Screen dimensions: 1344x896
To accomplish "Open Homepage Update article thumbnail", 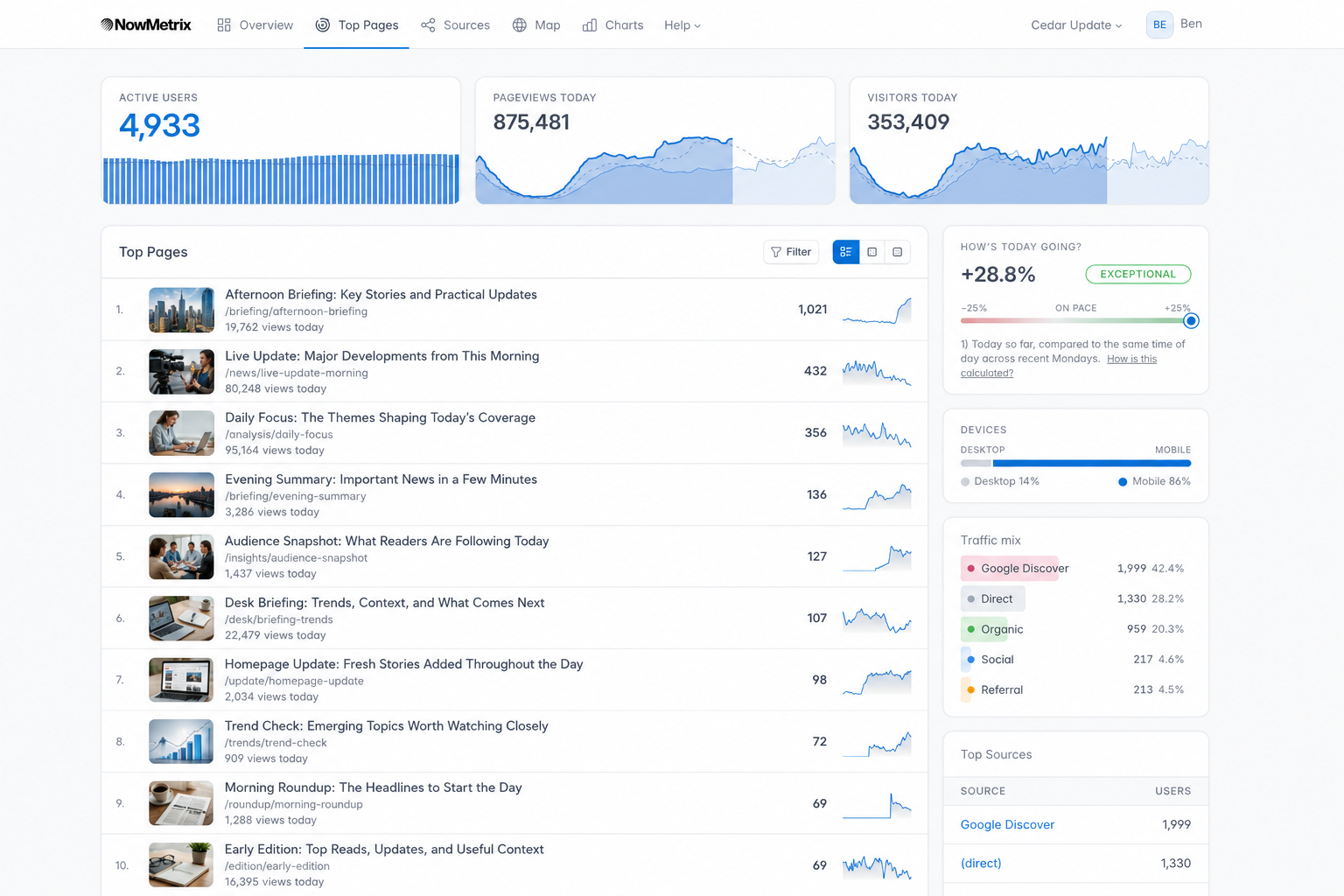I will 181,680.
